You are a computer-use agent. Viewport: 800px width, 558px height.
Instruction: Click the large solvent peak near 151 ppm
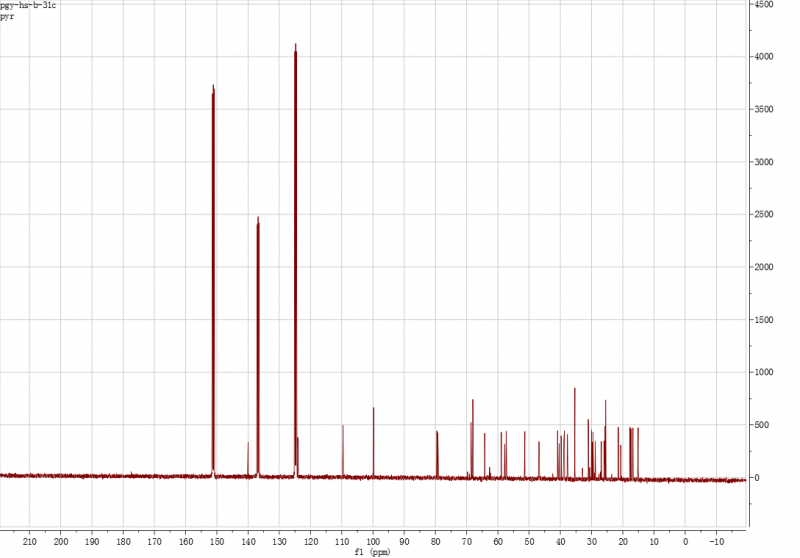pyautogui.click(x=213, y=281)
